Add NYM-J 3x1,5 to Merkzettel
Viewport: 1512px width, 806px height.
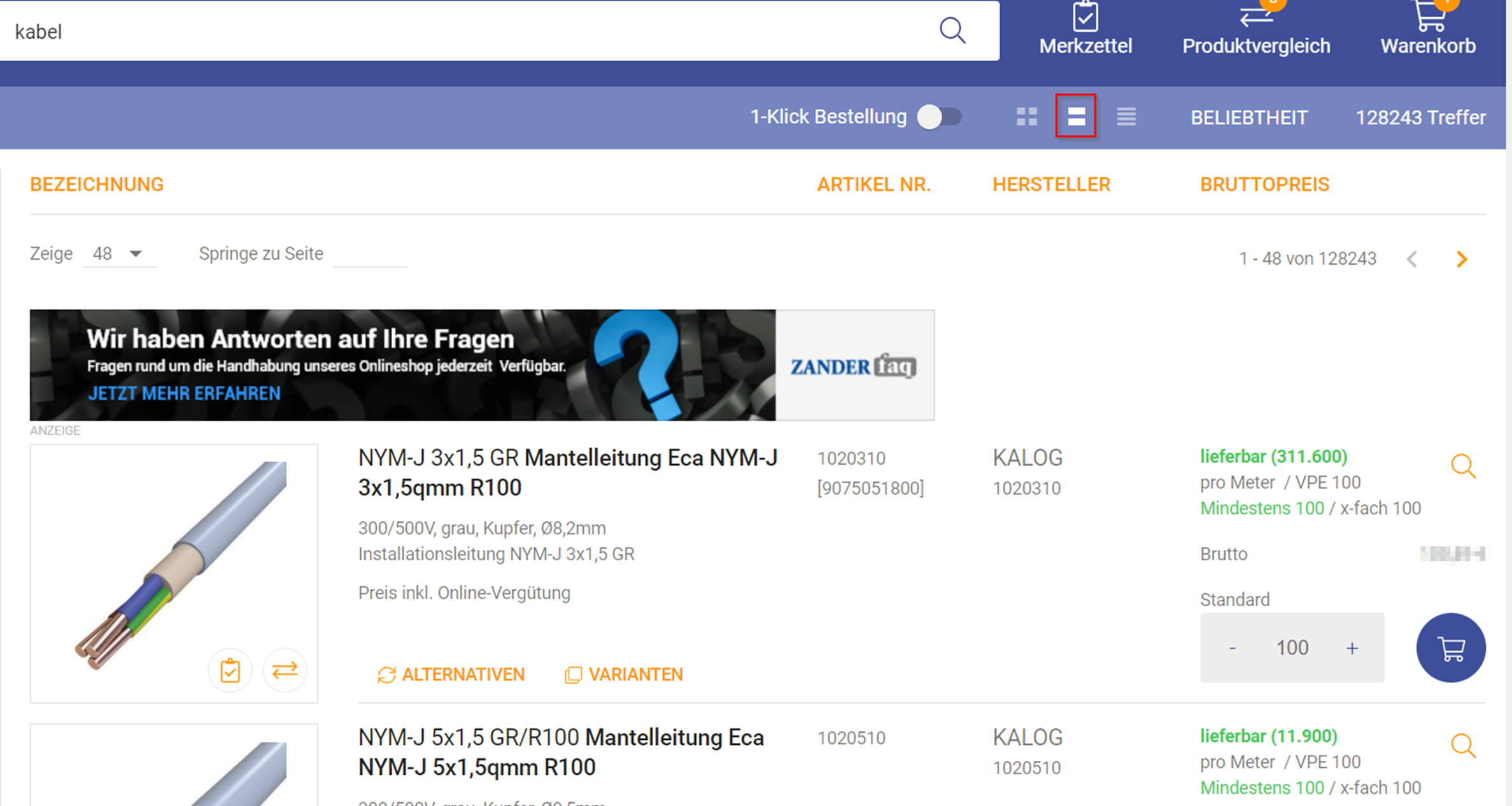point(230,670)
